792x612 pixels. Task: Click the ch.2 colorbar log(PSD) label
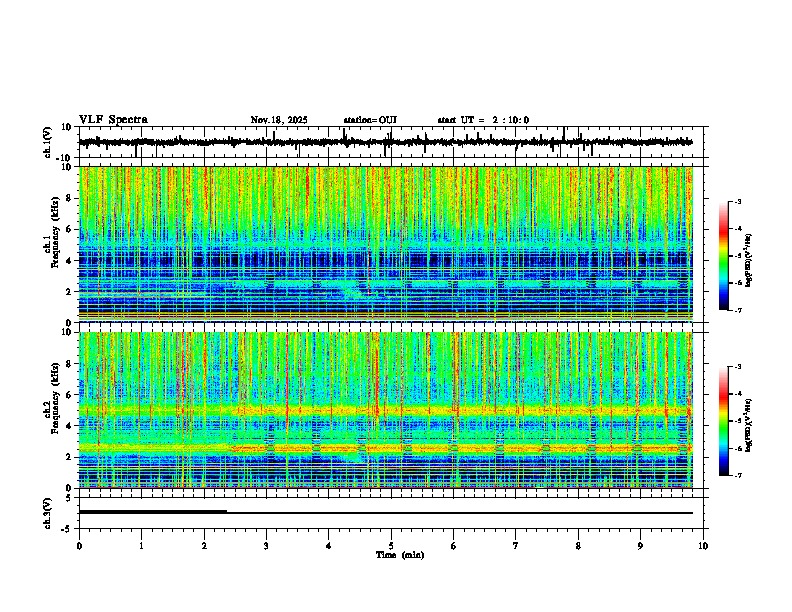click(749, 425)
